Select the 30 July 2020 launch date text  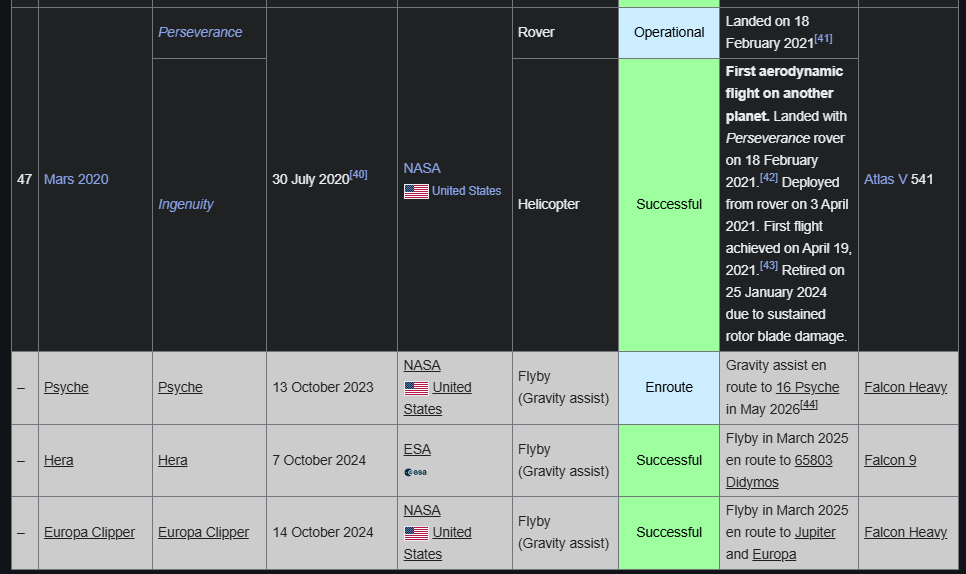coord(310,179)
